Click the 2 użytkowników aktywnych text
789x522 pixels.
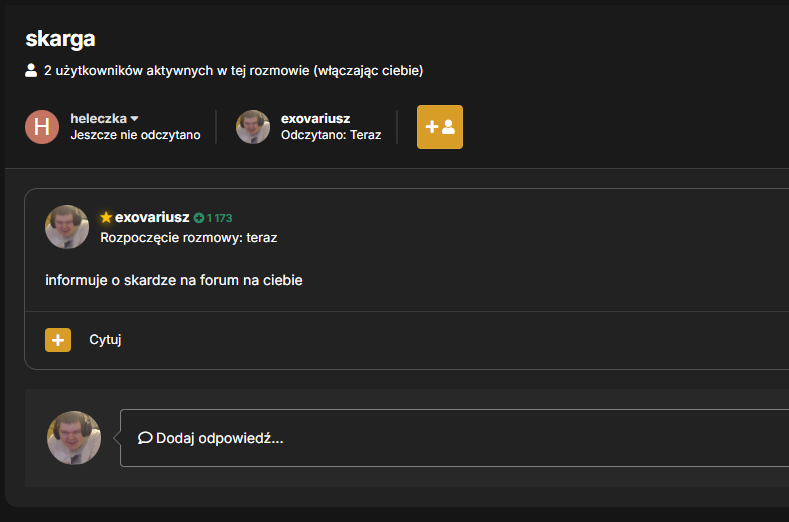point(233,70)
